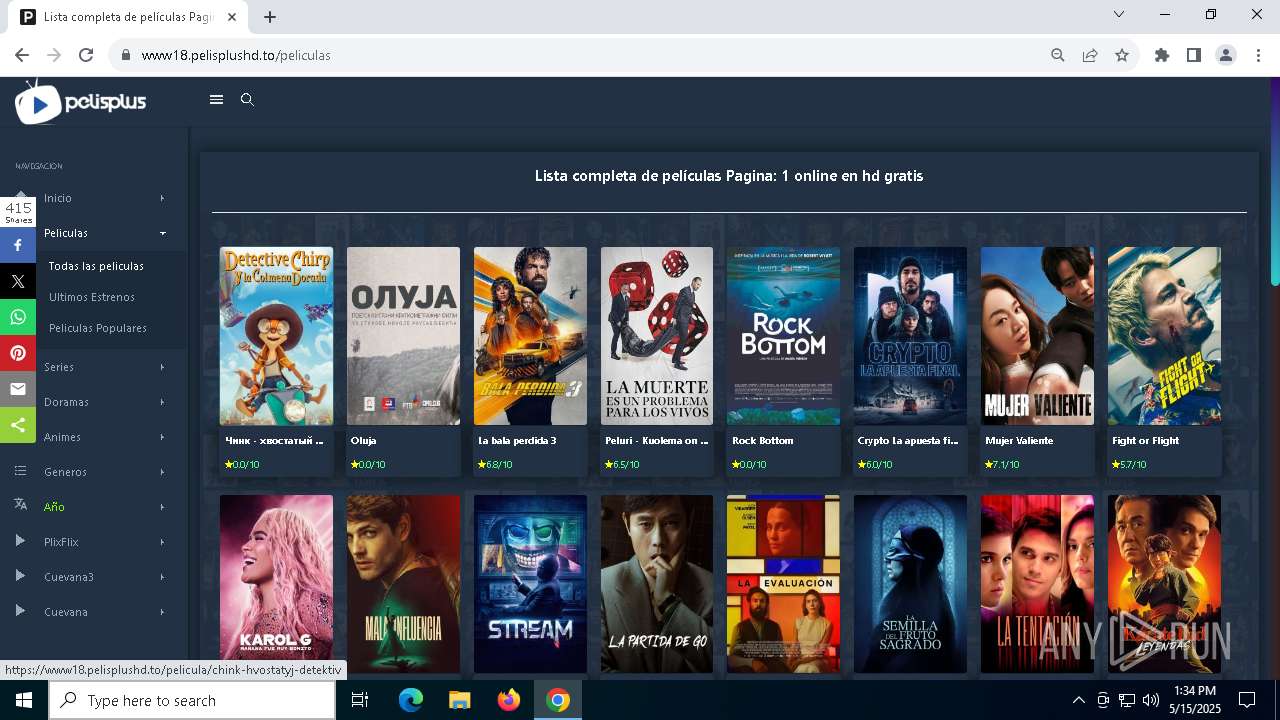Toggle the browser side panel icon
Screen dimensions: 1280x720
click(1194, 55)
